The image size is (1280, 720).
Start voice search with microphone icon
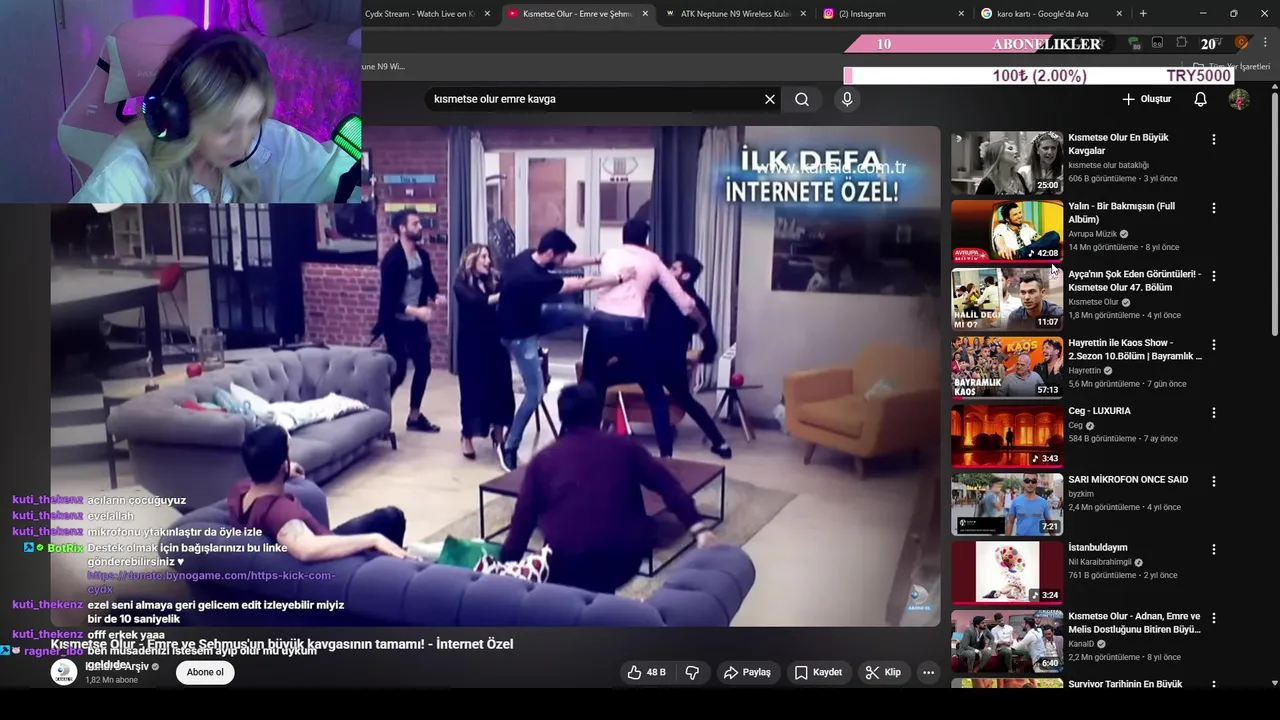tap(847, 99)
